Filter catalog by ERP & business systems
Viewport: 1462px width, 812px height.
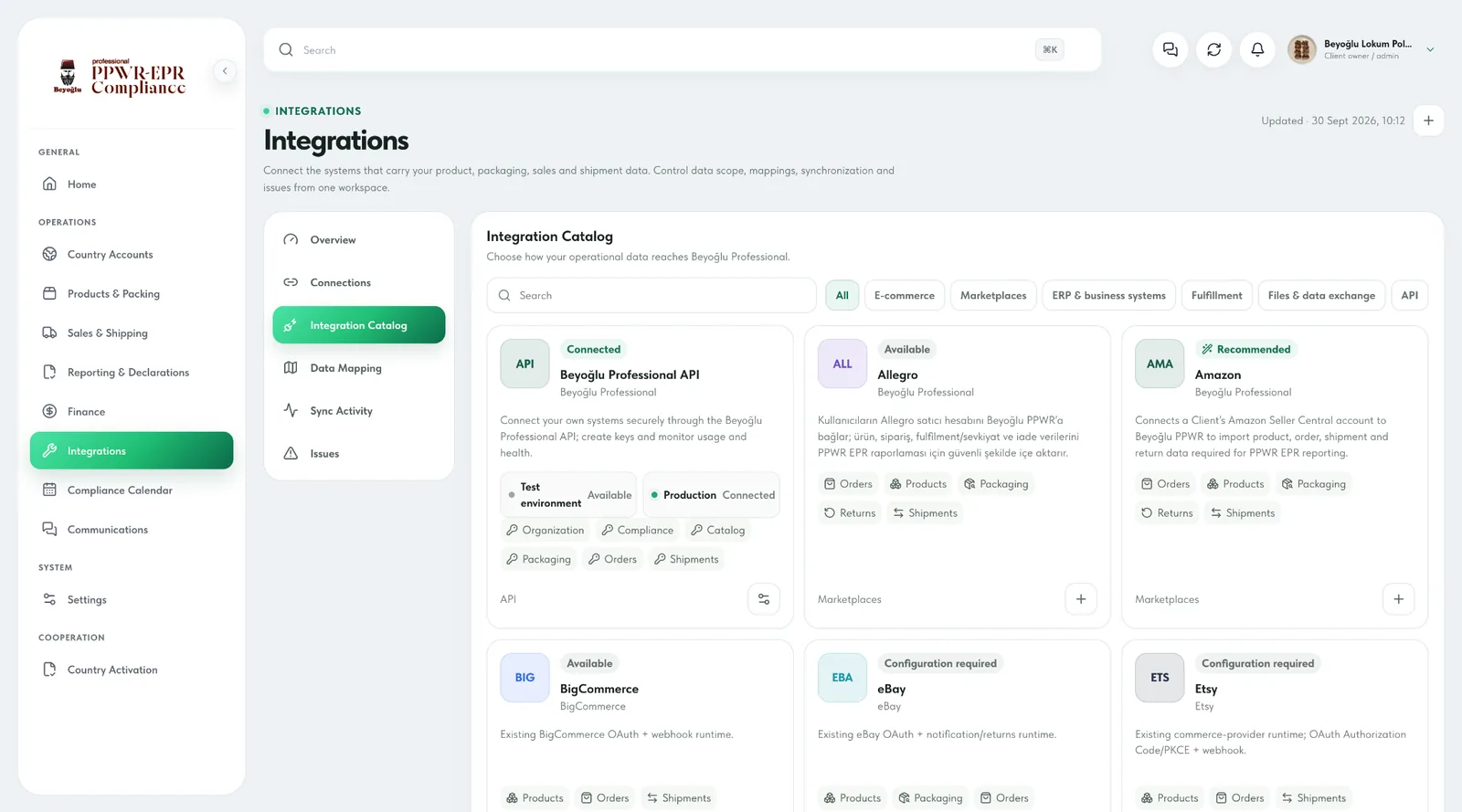(x=1108, y=296)
